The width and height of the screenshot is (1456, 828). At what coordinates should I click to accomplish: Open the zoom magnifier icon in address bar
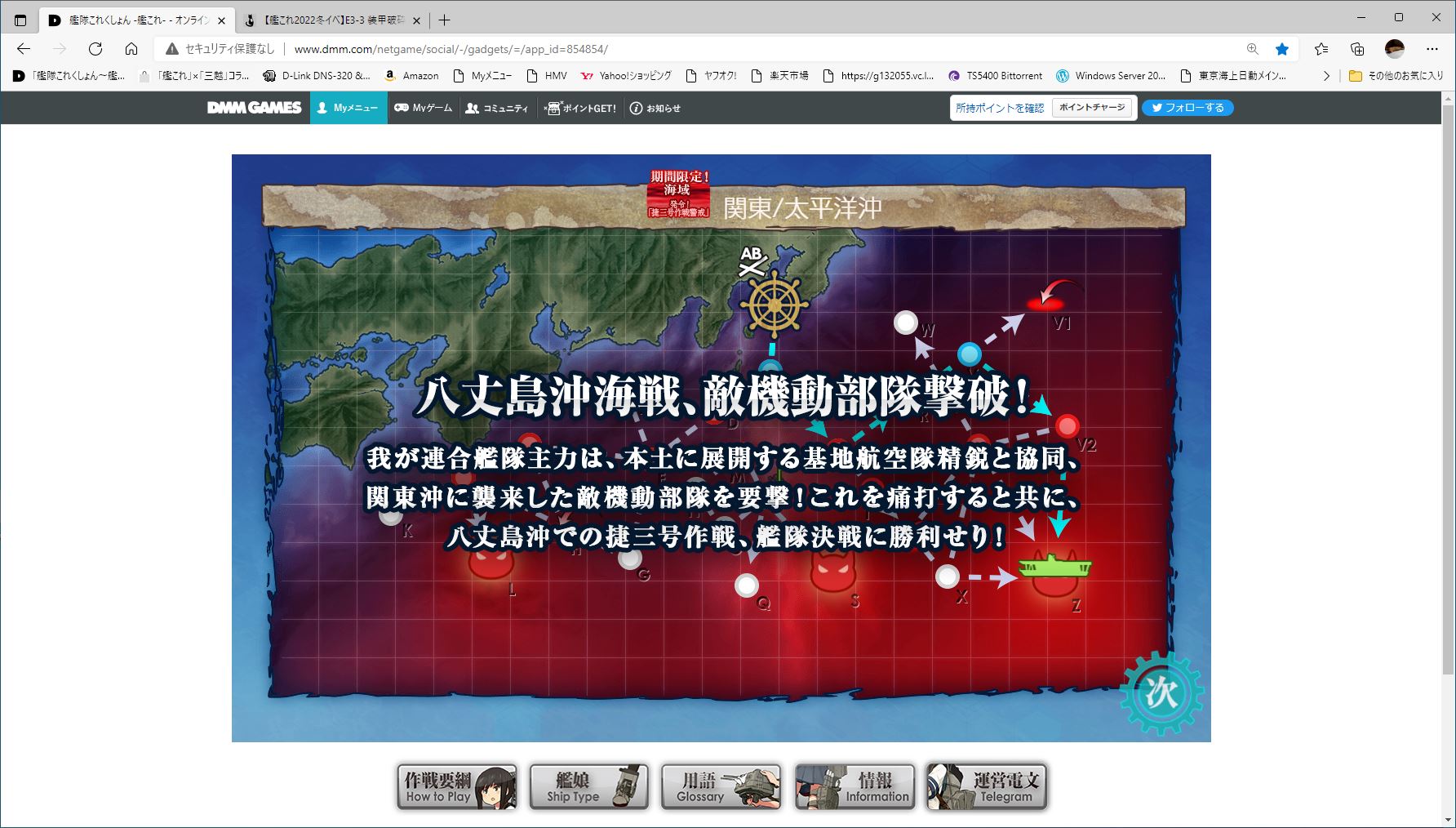1253,49
